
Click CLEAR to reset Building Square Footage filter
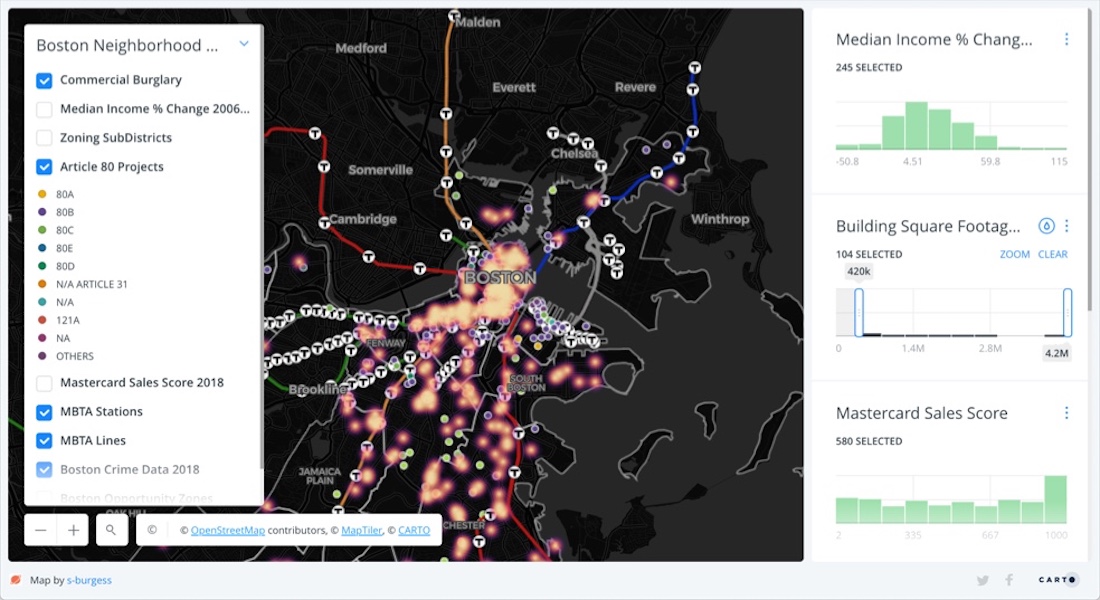(1052, 254)
